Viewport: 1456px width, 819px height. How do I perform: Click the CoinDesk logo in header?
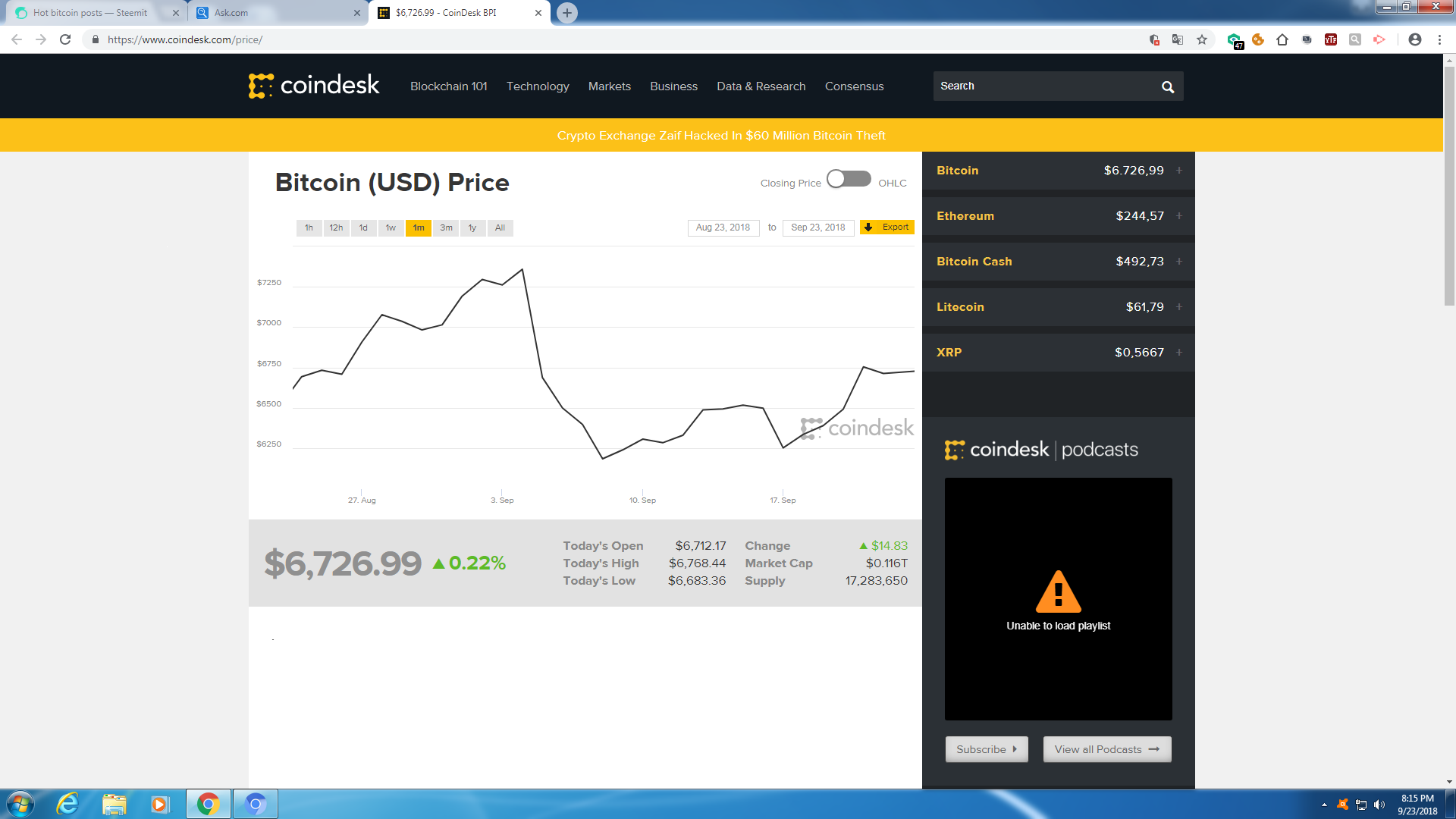(x=314, y=86)
